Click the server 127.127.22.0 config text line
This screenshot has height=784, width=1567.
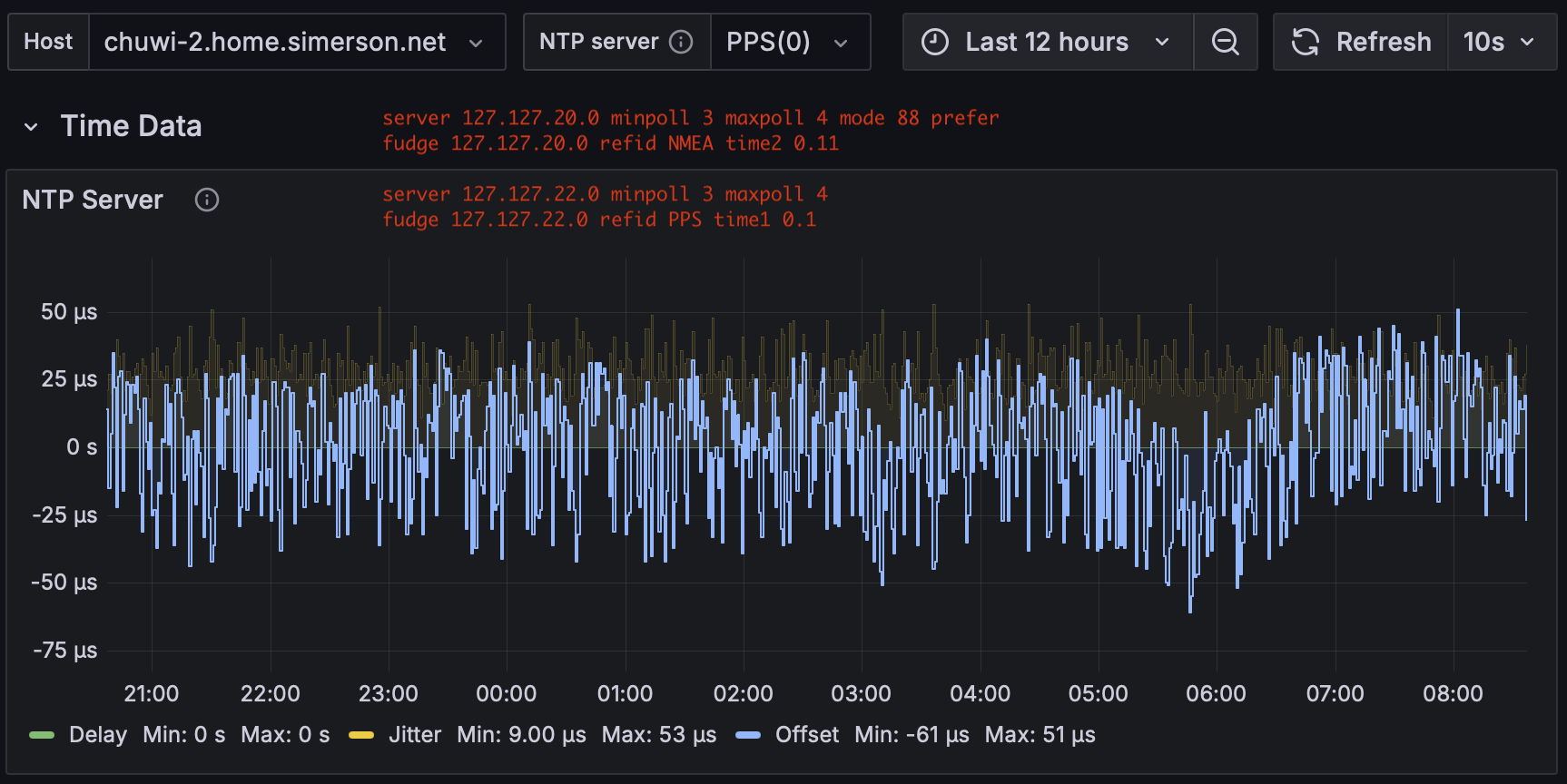pyautogui.click(x=606, y=194)
